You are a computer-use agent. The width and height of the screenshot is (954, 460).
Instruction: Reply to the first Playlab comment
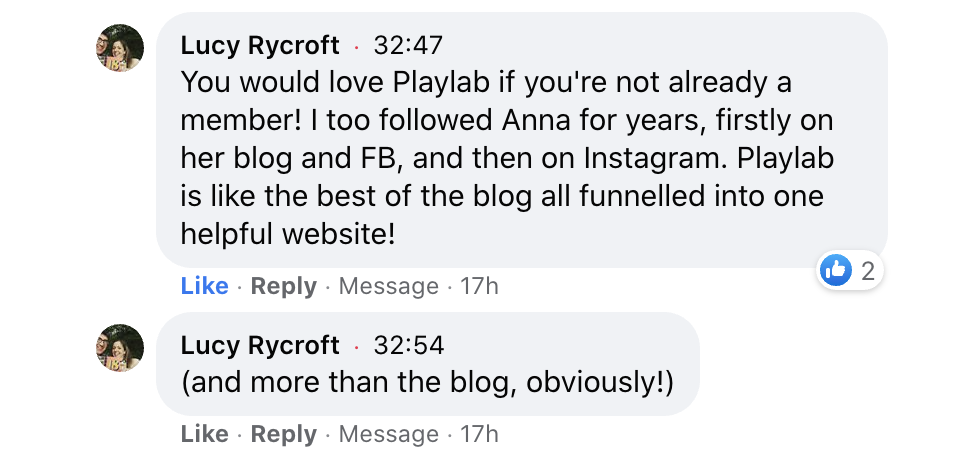click(283, 286)
